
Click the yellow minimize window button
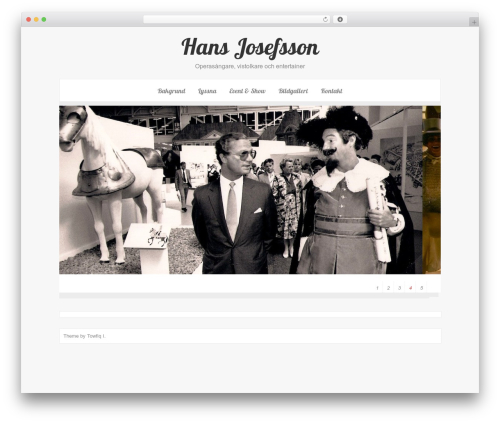point(36,20)
